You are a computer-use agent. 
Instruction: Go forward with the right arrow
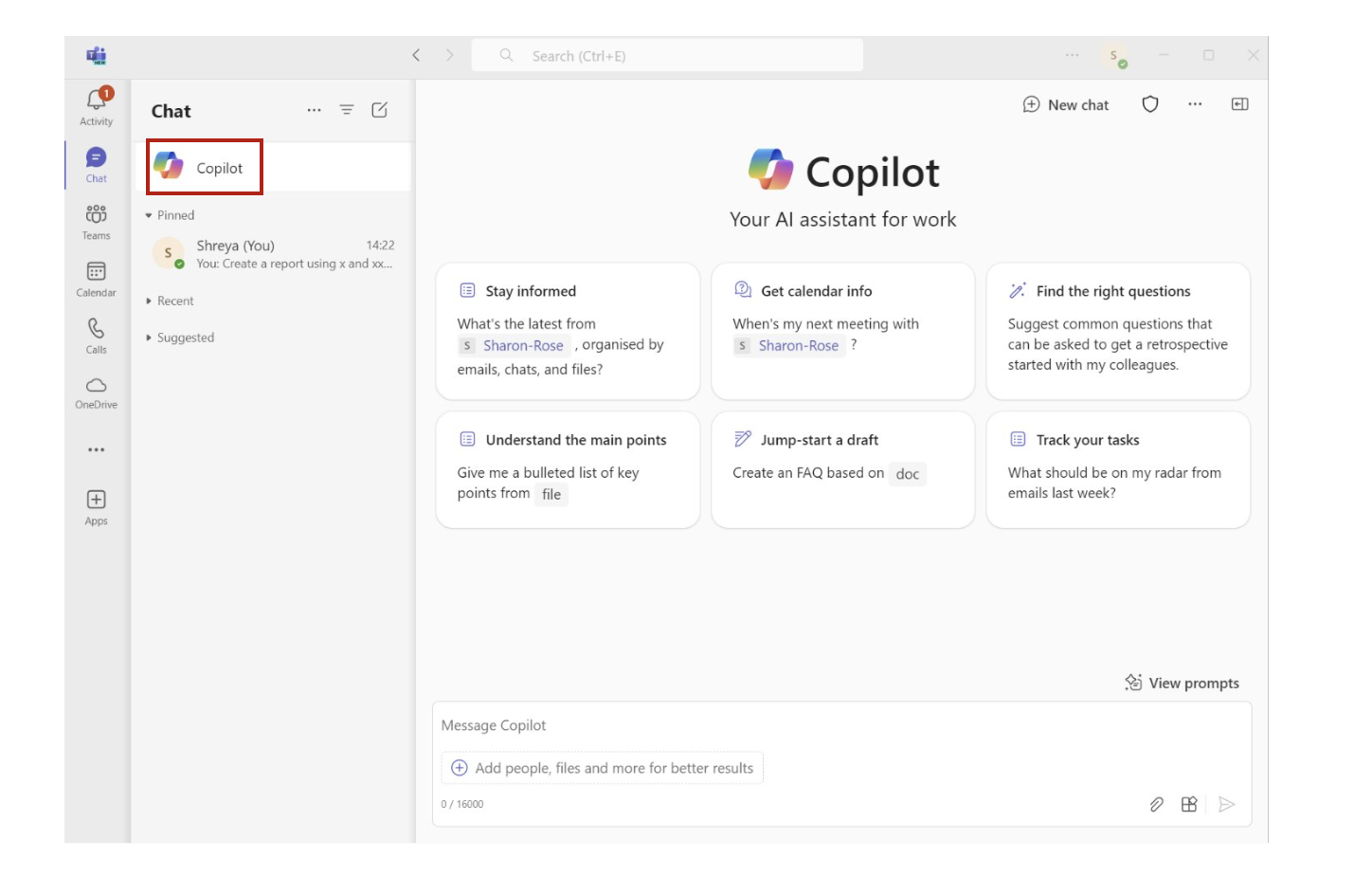(x=450, y=55)
